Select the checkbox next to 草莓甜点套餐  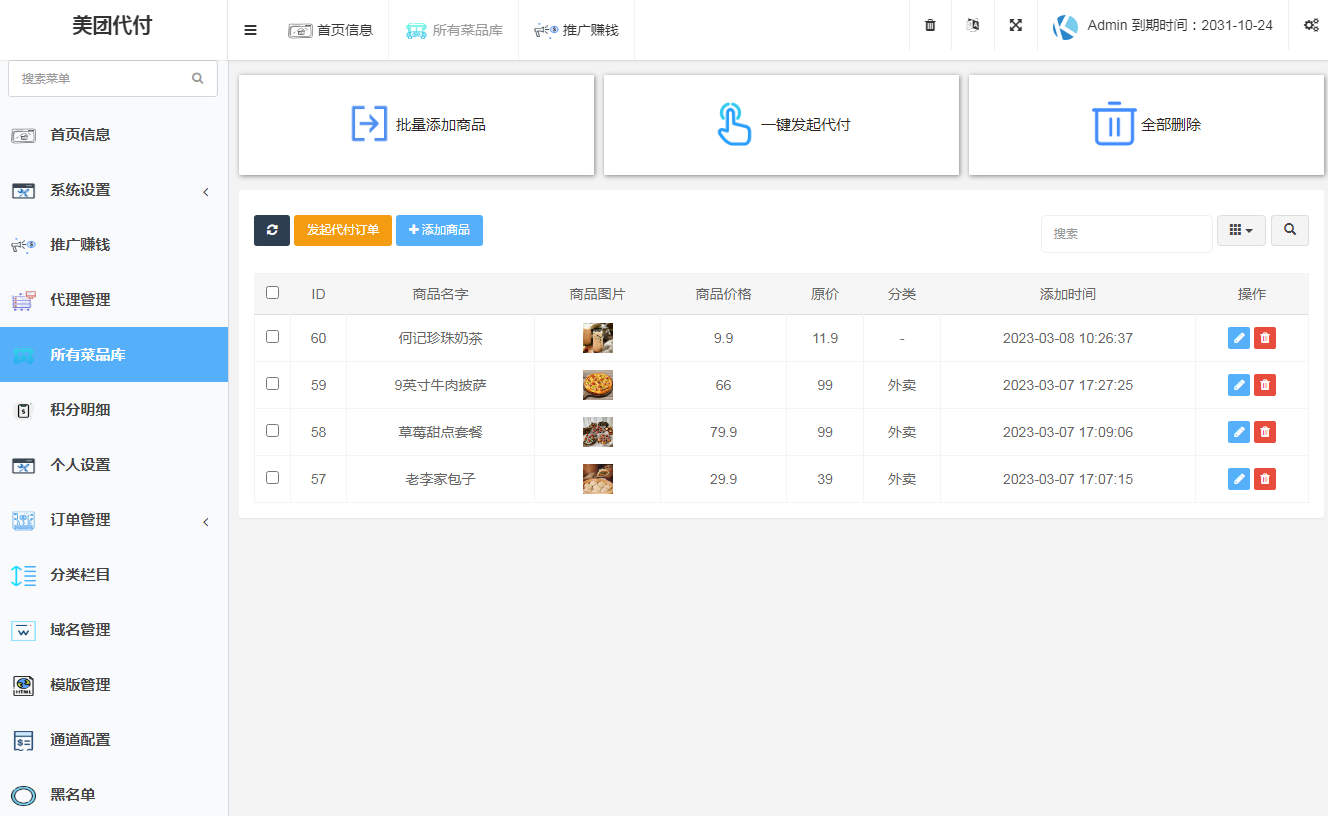[272, 432]
